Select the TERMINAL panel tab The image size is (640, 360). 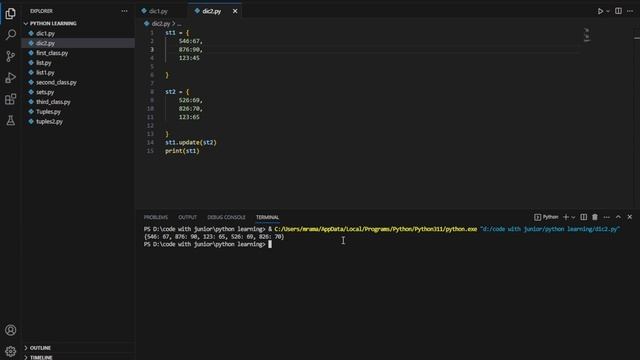click(267, 217)
